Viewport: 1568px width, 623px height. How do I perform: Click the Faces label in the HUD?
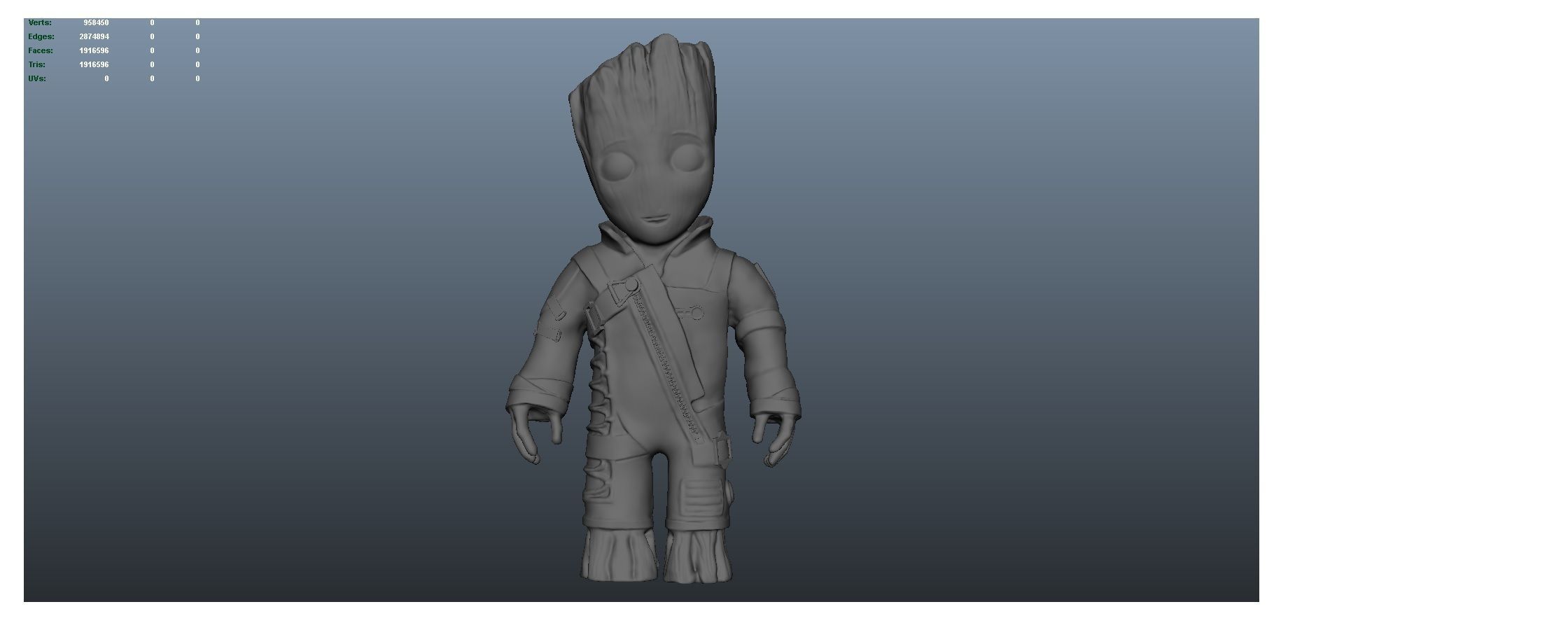coord(41,50)
